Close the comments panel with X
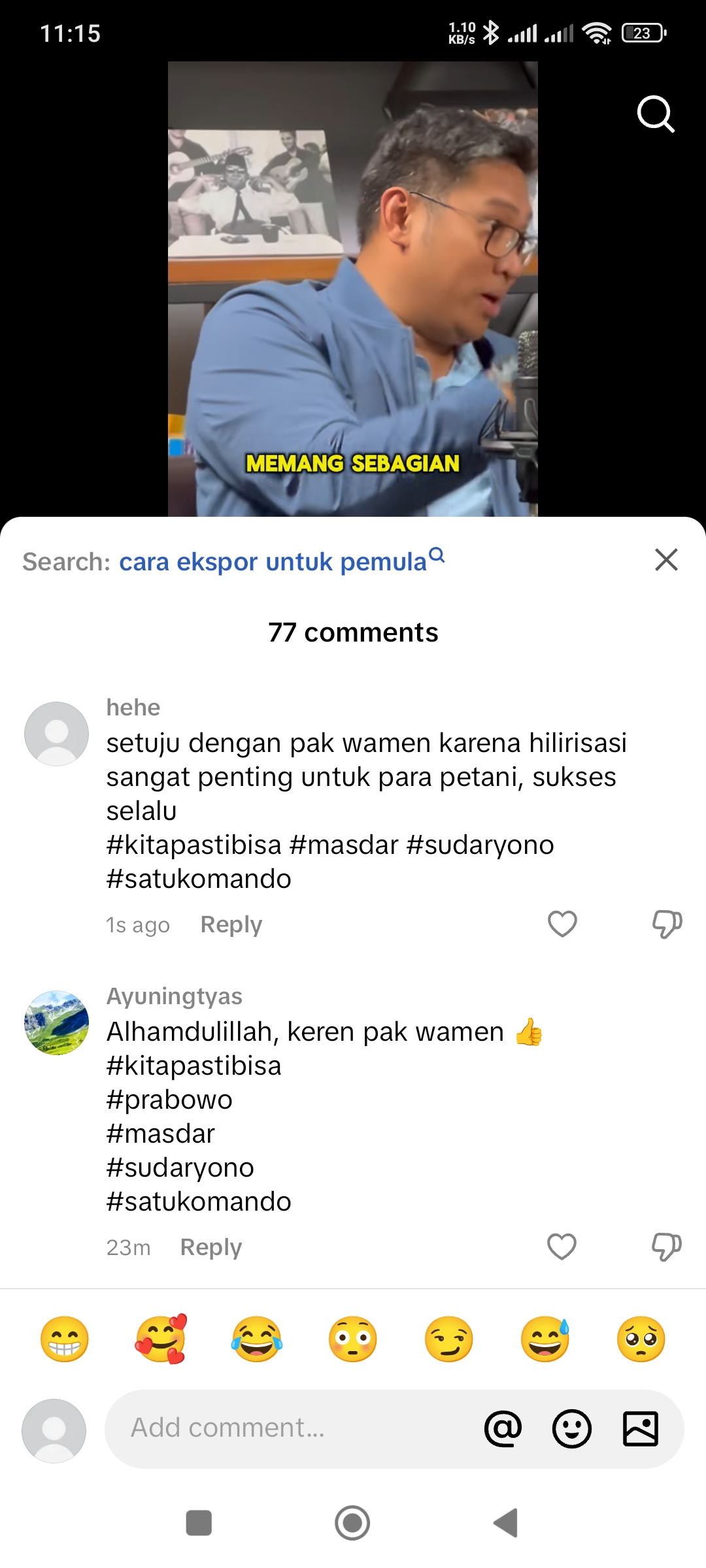The image size is (706, 1568). (666, 560)
